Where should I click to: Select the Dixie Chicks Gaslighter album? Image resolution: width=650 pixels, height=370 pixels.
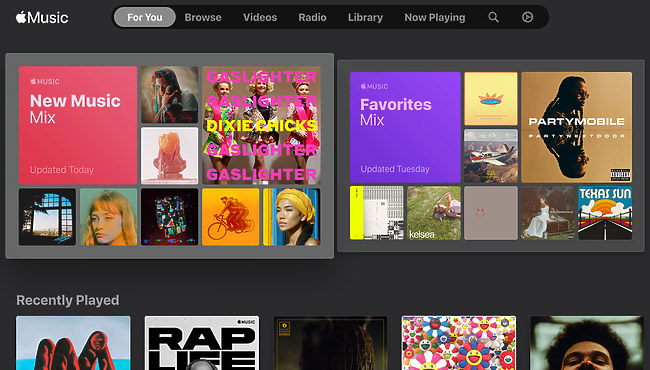click(x=261, y=125)
